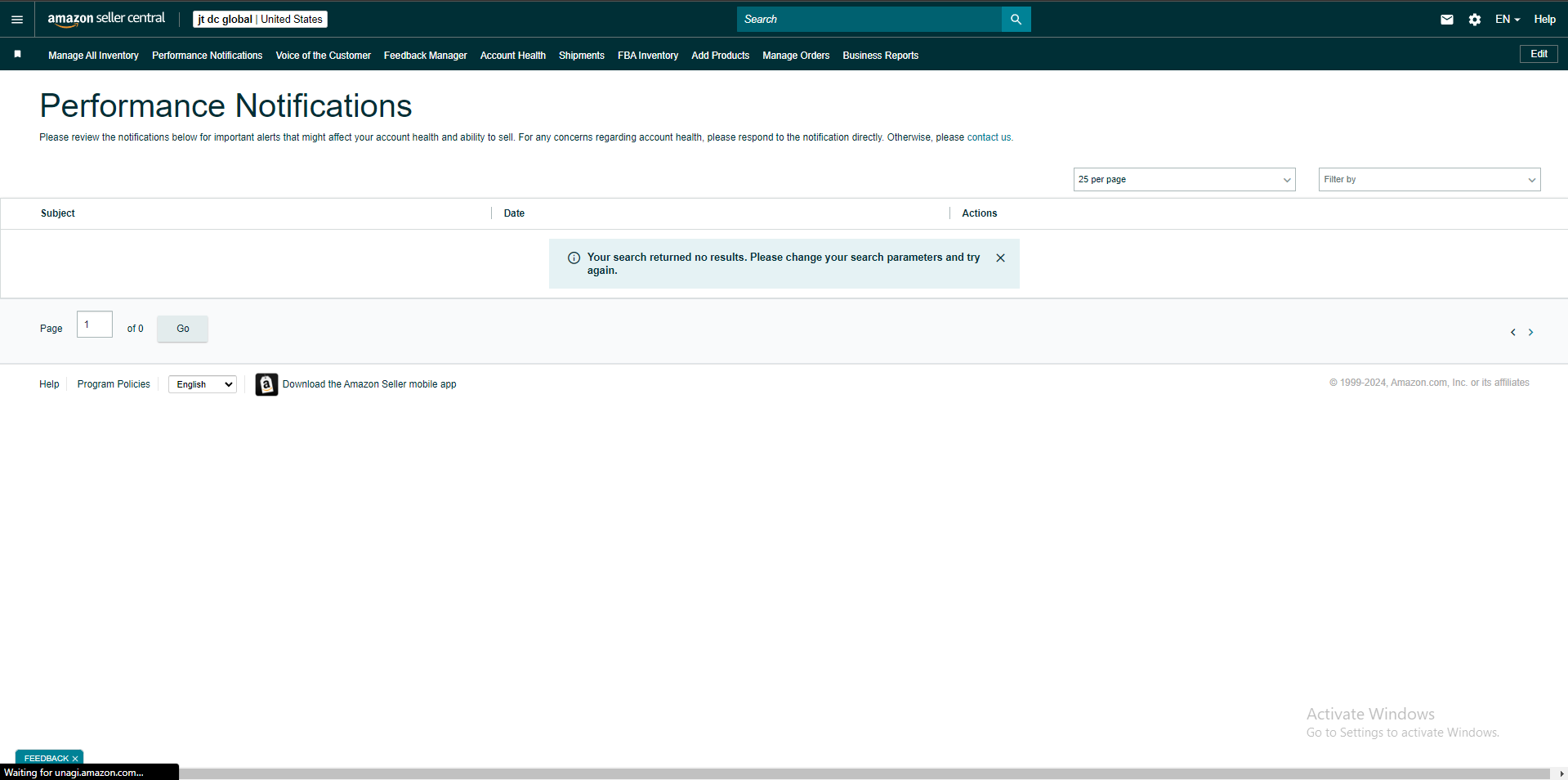The image size is (1568, 780).
Task: Open the settings gear icon
Action: coord(1474,20)
